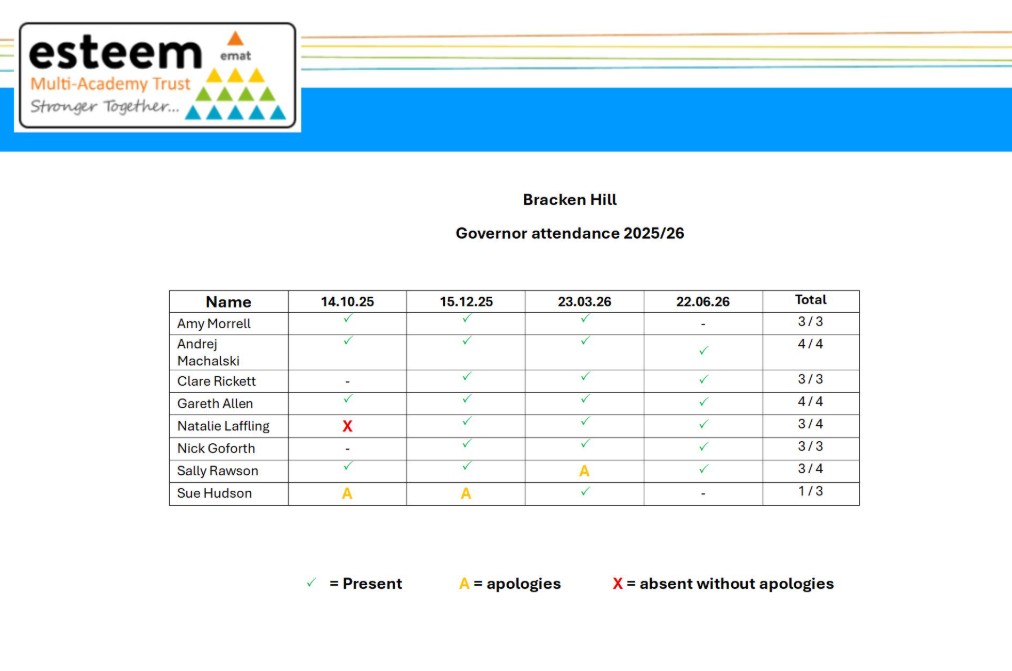Click Sue Hudson's dash under 22.06.26
Image resolution: width=1012 pixels, height=671 pixels.
click(x=703, y=494)
